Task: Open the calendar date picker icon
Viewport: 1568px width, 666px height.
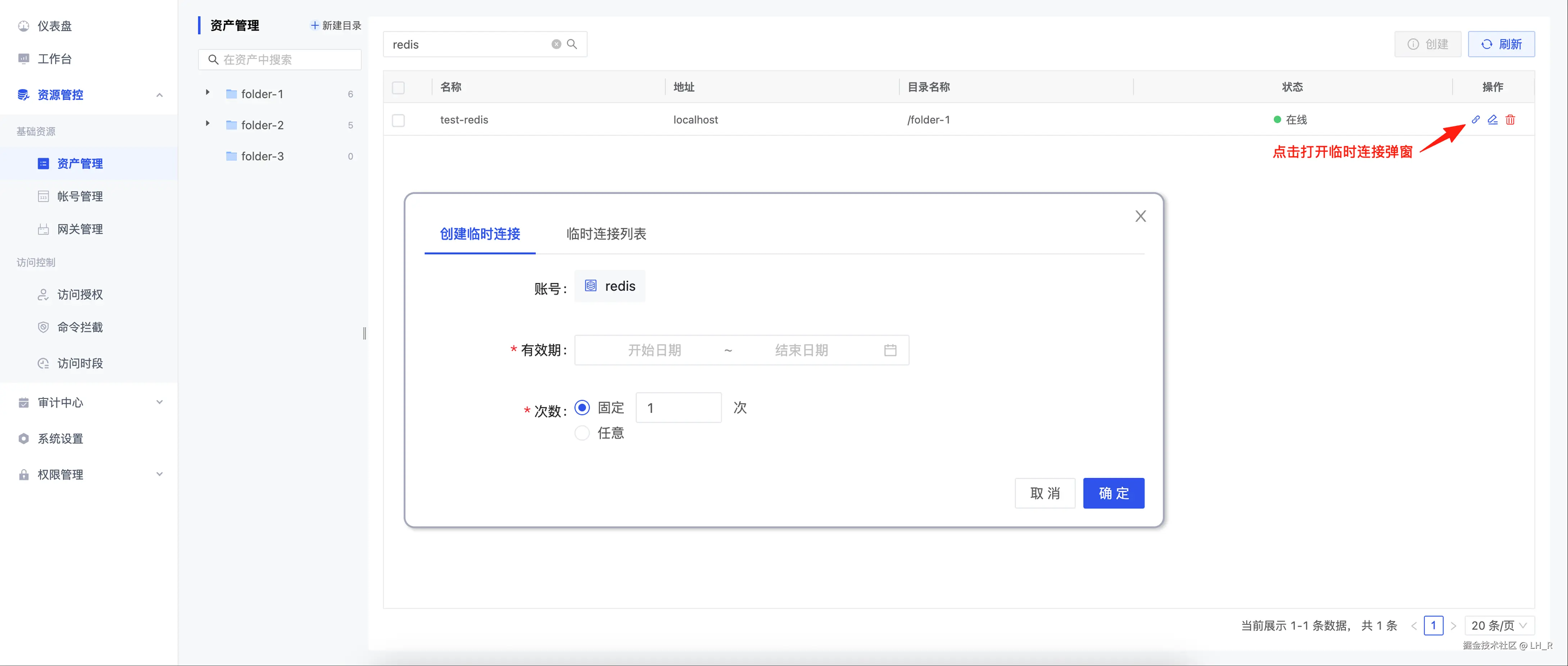Action: point(890,350)
